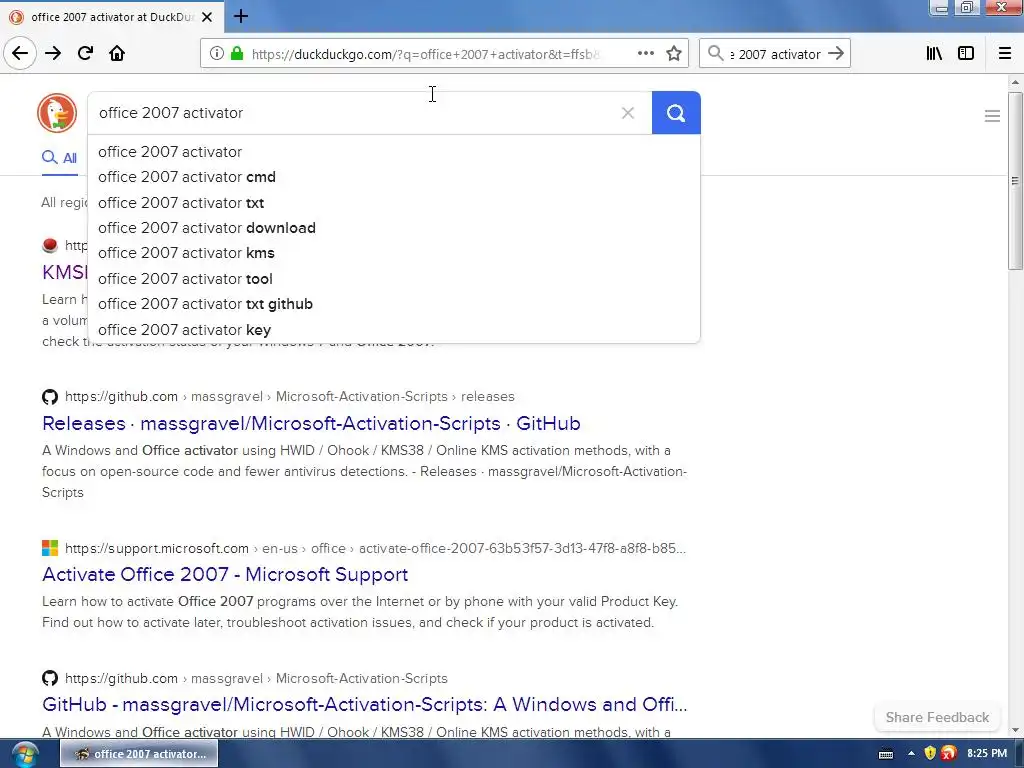
Task: Click the yellow shield tray icon
Action: (x=930, y=754)
